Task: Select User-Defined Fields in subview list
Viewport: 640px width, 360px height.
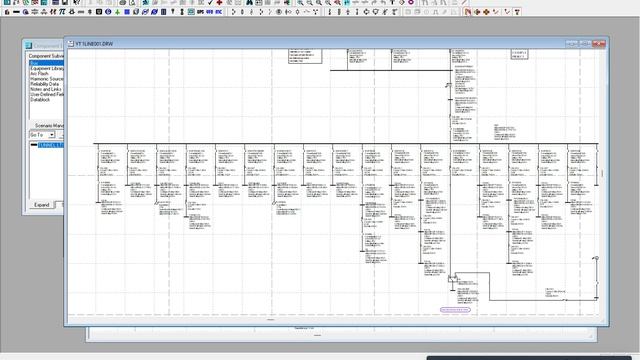Action: (x=47, y=94)
